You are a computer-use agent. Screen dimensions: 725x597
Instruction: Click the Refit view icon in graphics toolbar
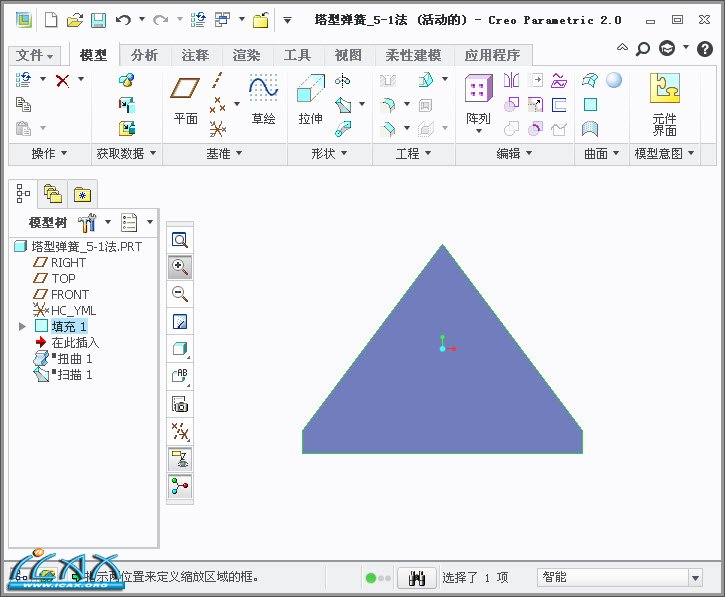pos(179,240)
